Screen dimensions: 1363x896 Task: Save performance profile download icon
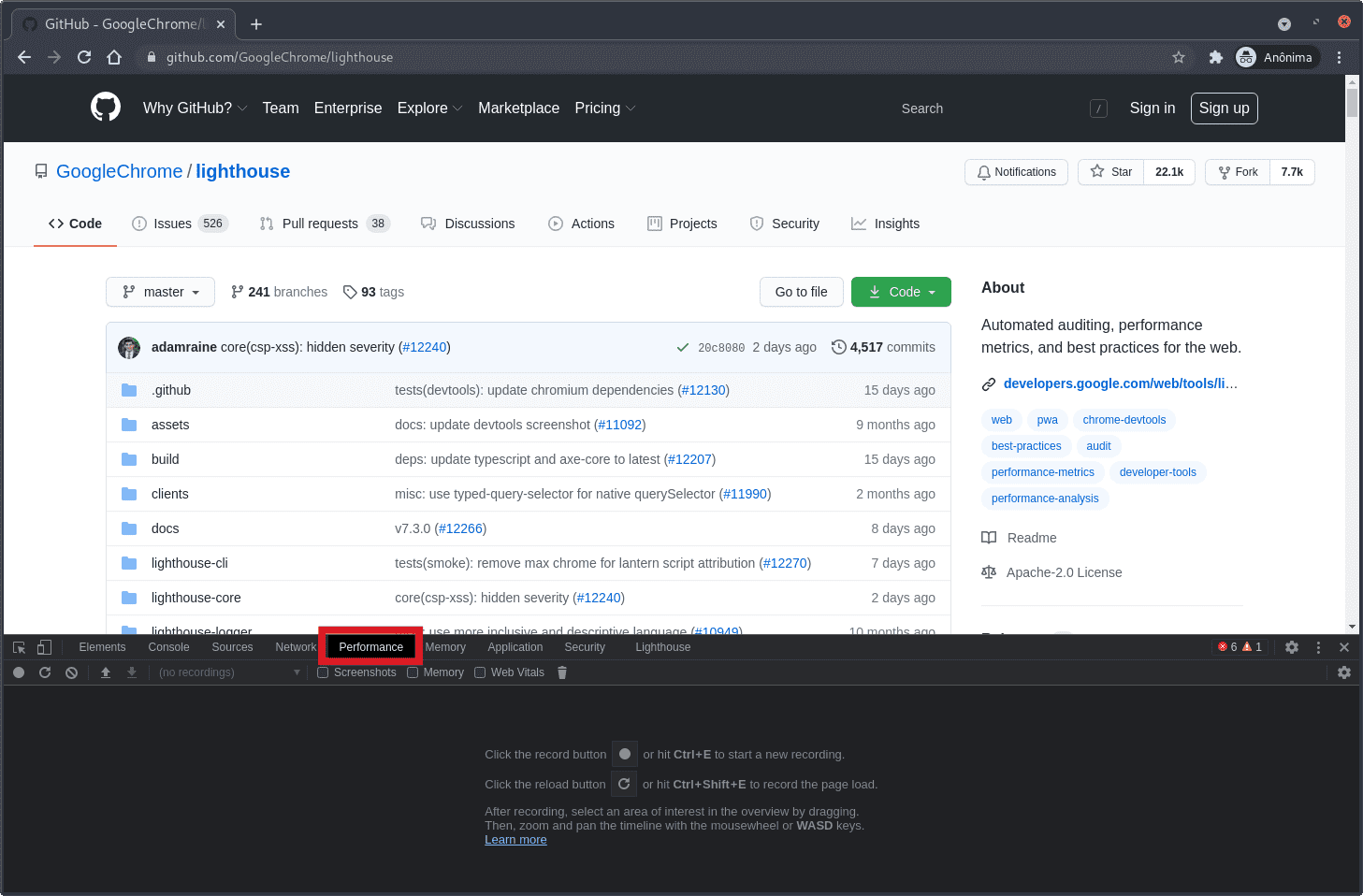tap(132, 672)
